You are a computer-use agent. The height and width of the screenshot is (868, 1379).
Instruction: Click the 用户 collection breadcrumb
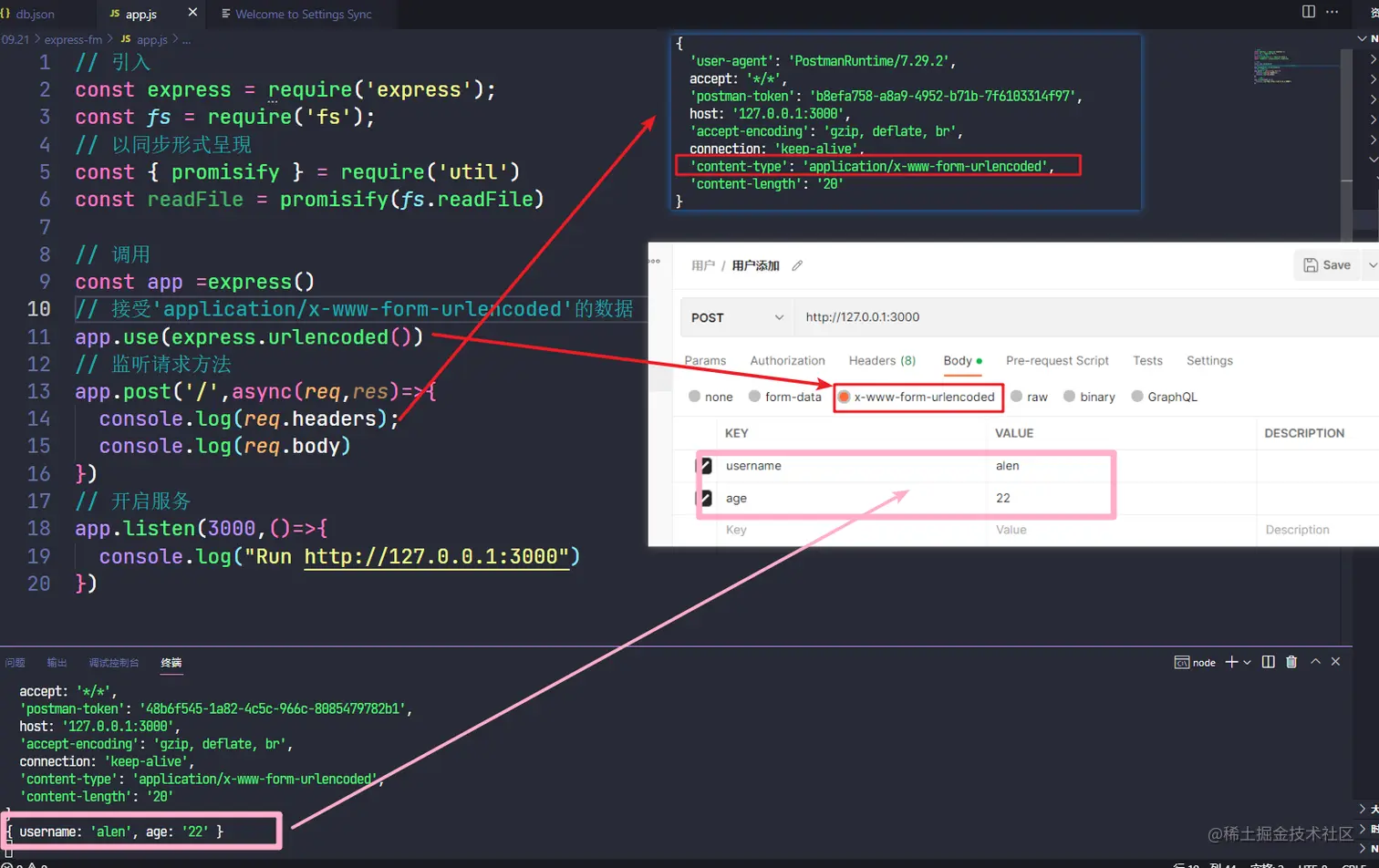[x=703, y=265]
